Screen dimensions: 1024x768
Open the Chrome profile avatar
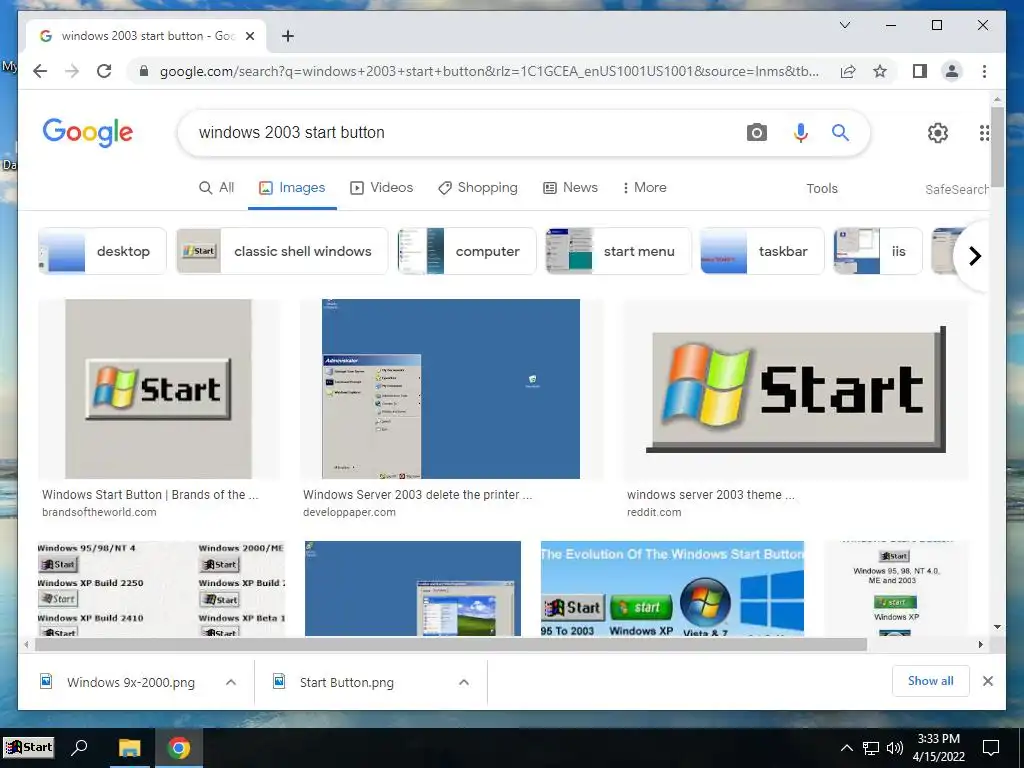(952, 71)
